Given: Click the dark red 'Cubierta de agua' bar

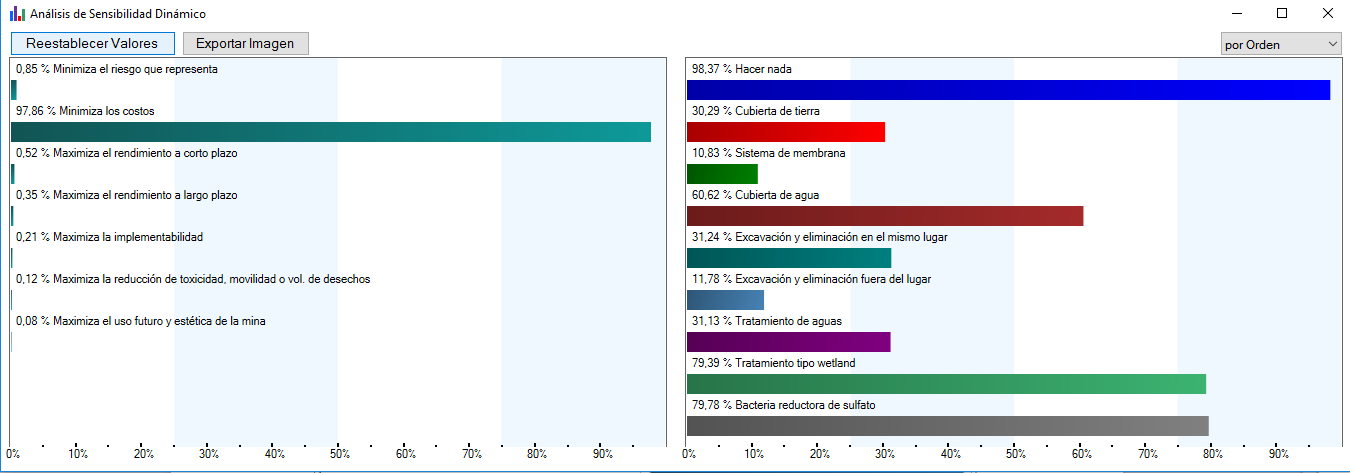Looking at the screenshot, I should 885,216.
